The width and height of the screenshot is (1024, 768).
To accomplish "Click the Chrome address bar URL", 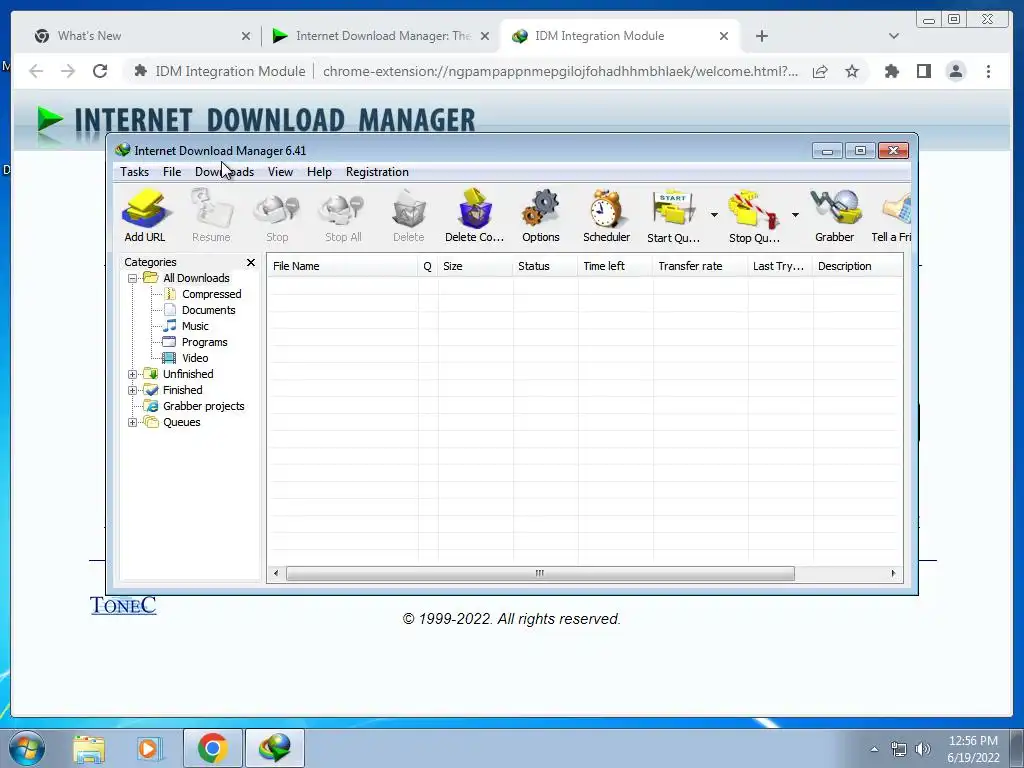I will 560,71.
